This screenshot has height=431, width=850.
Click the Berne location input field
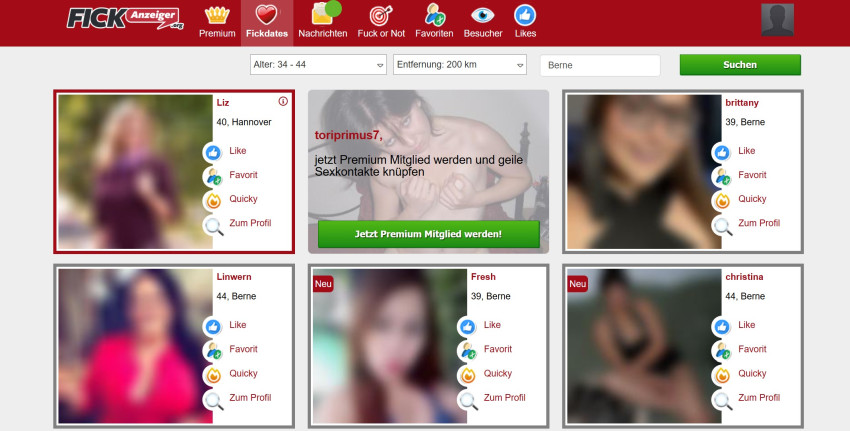coord(600,65)
